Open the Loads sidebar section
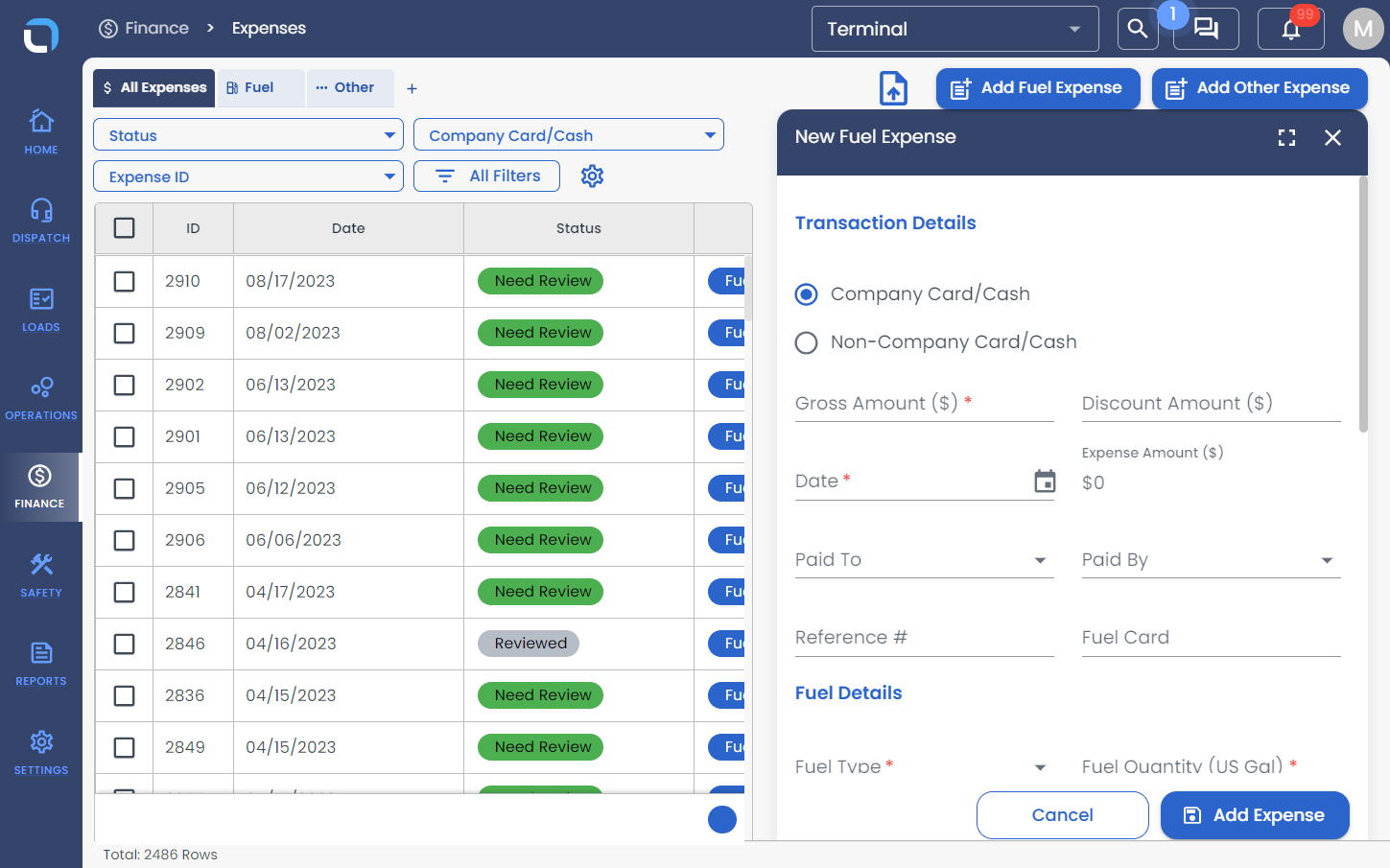The image size is (1390, 868). pyautogui.click(x=41, y=310)
